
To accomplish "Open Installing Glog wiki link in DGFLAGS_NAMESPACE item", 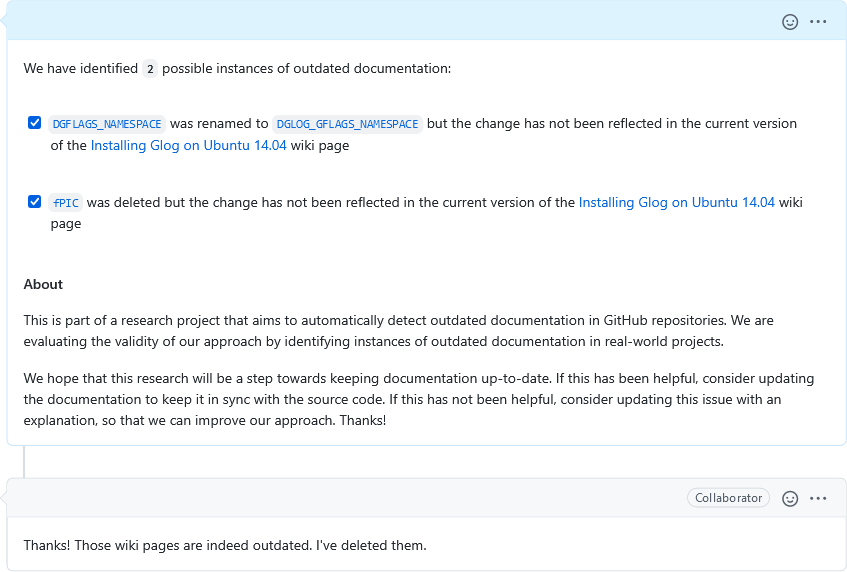I will (189, 145).
